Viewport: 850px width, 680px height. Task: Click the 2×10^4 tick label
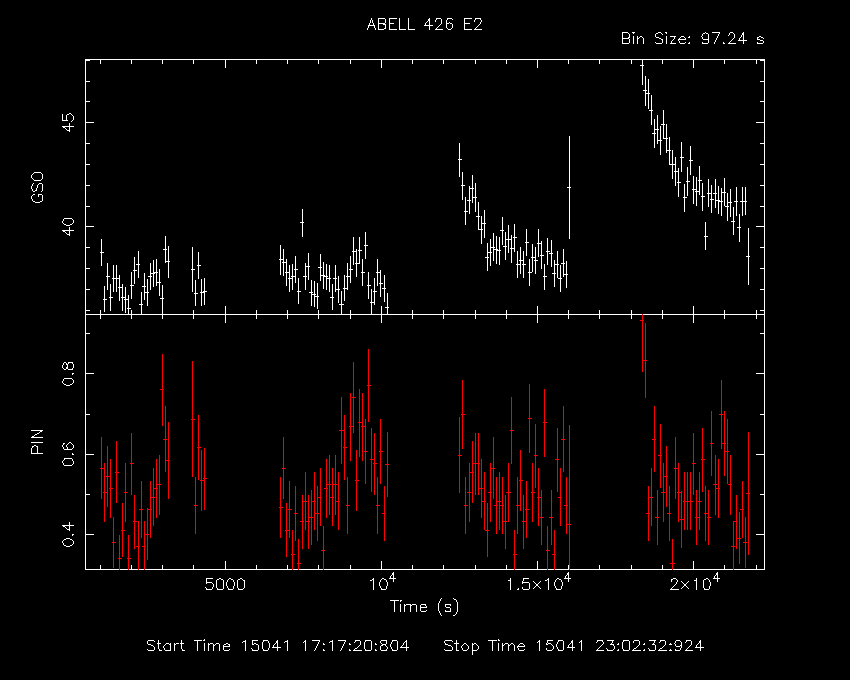pyautogui.click(x=694, y=582)
